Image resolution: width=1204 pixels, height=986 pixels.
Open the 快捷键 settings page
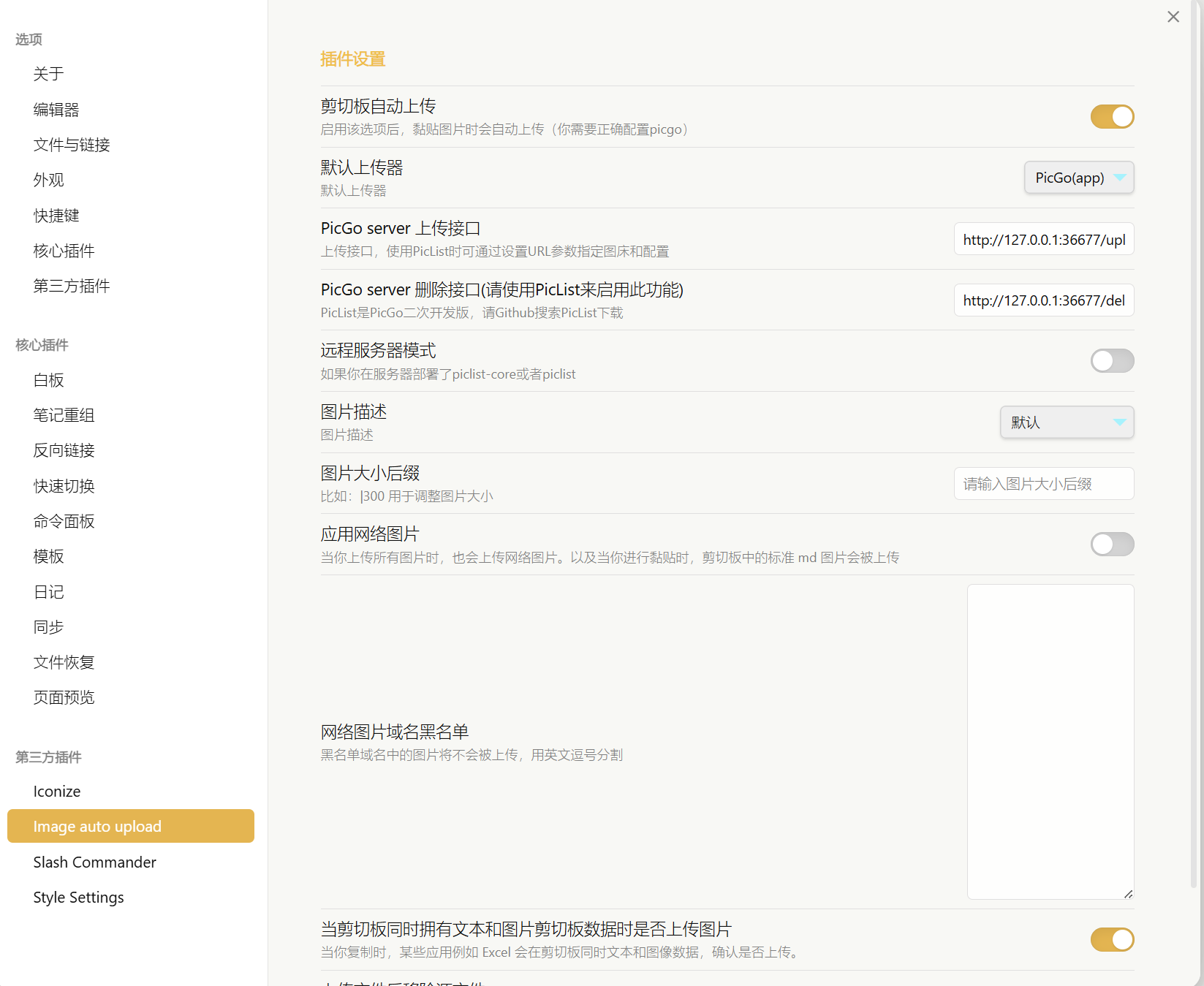pyautogui.click(x=56, y=216)
